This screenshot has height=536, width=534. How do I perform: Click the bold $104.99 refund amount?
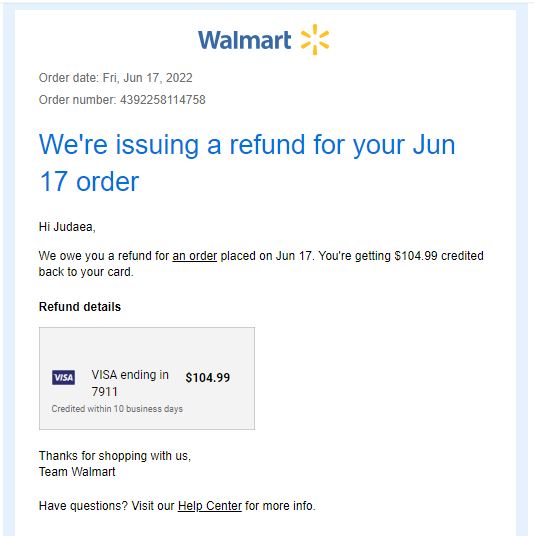tap(208, 377)
